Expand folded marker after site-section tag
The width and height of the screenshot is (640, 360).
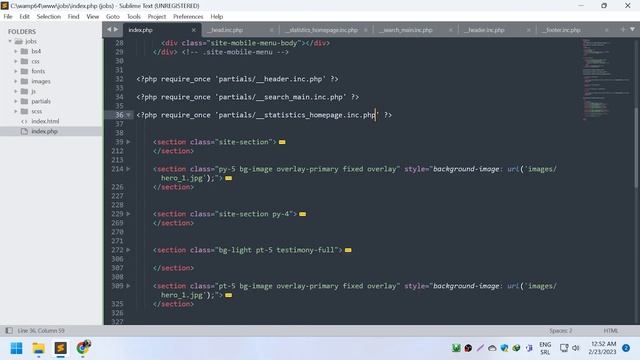tap(282, 142)
